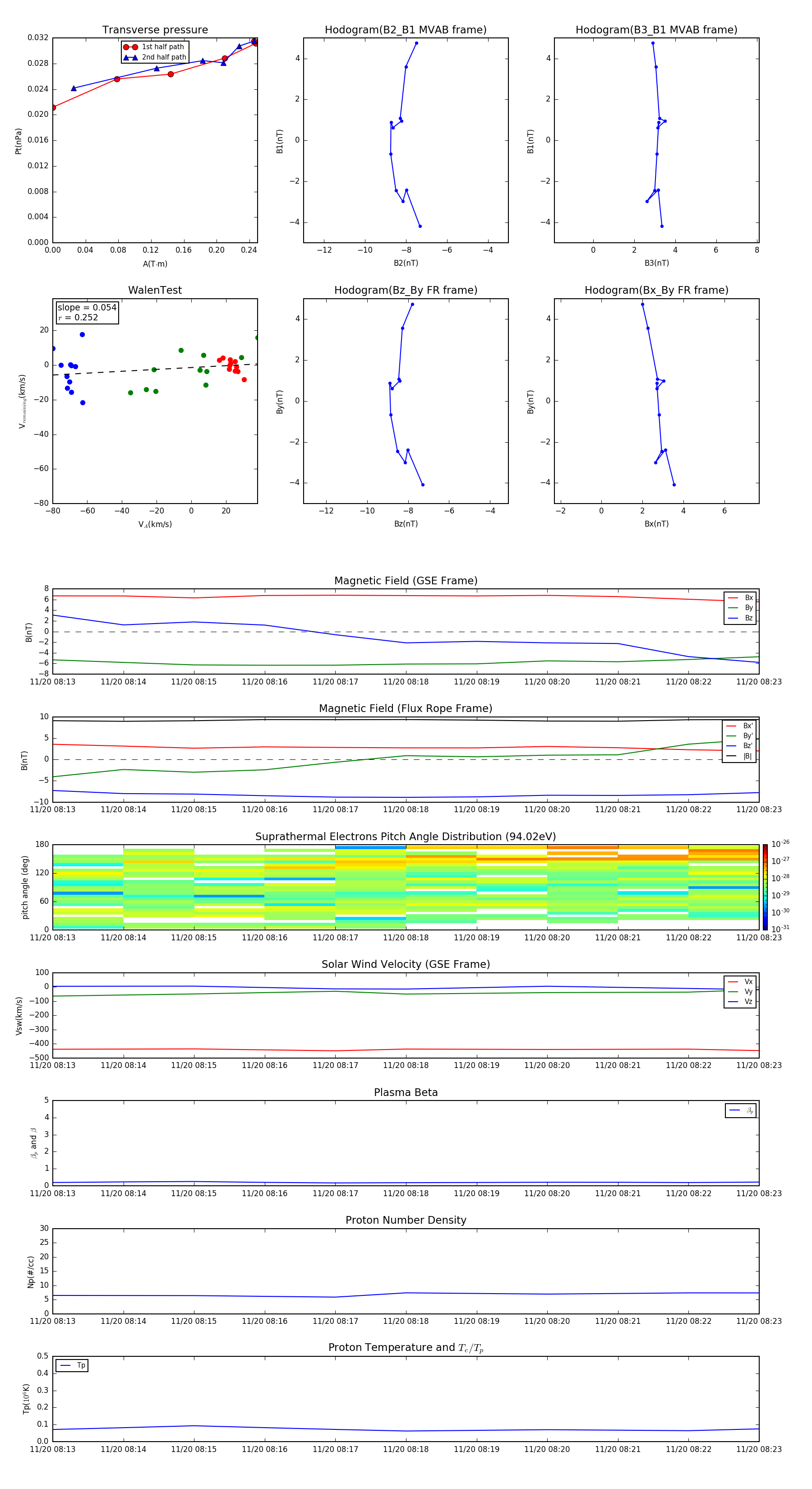Click 'Magnetic Field (GSE Frame)' title

[x=406, y=581]
